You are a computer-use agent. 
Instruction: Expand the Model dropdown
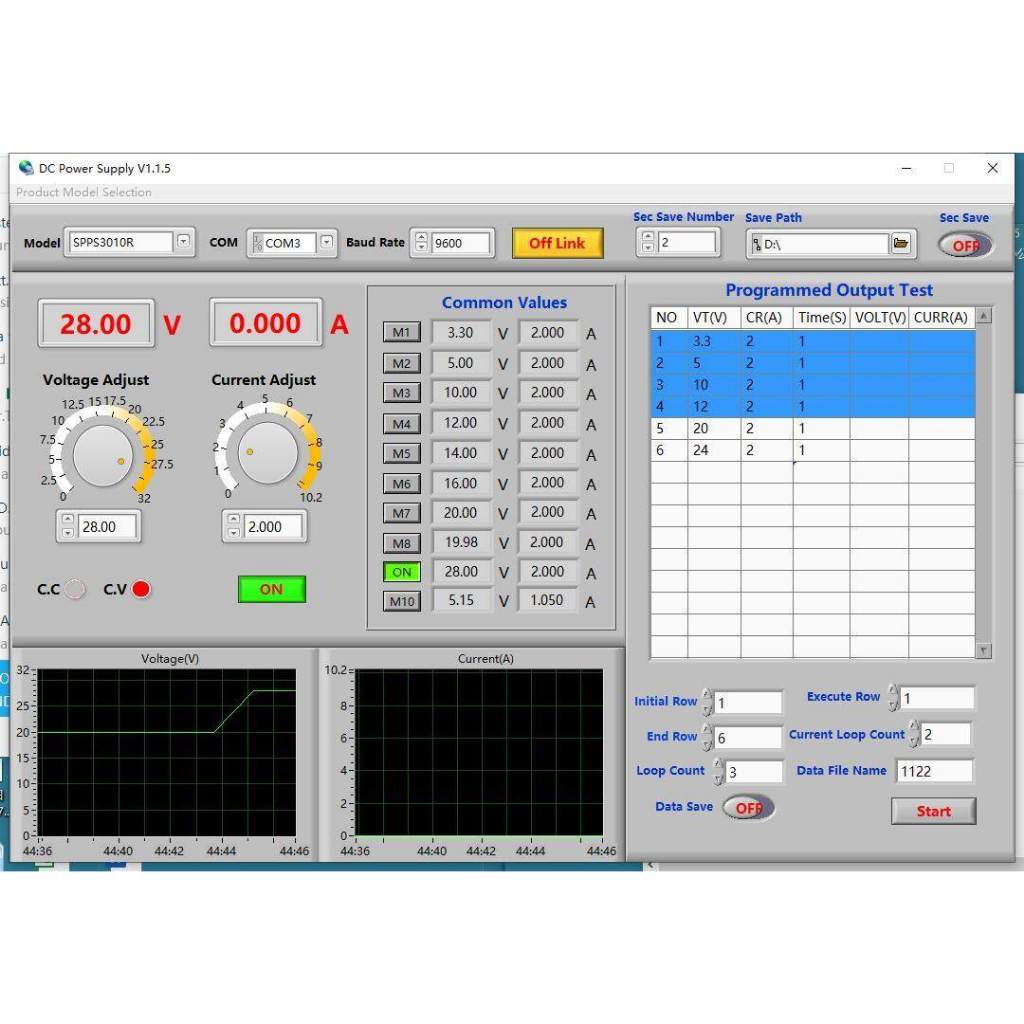184,242
